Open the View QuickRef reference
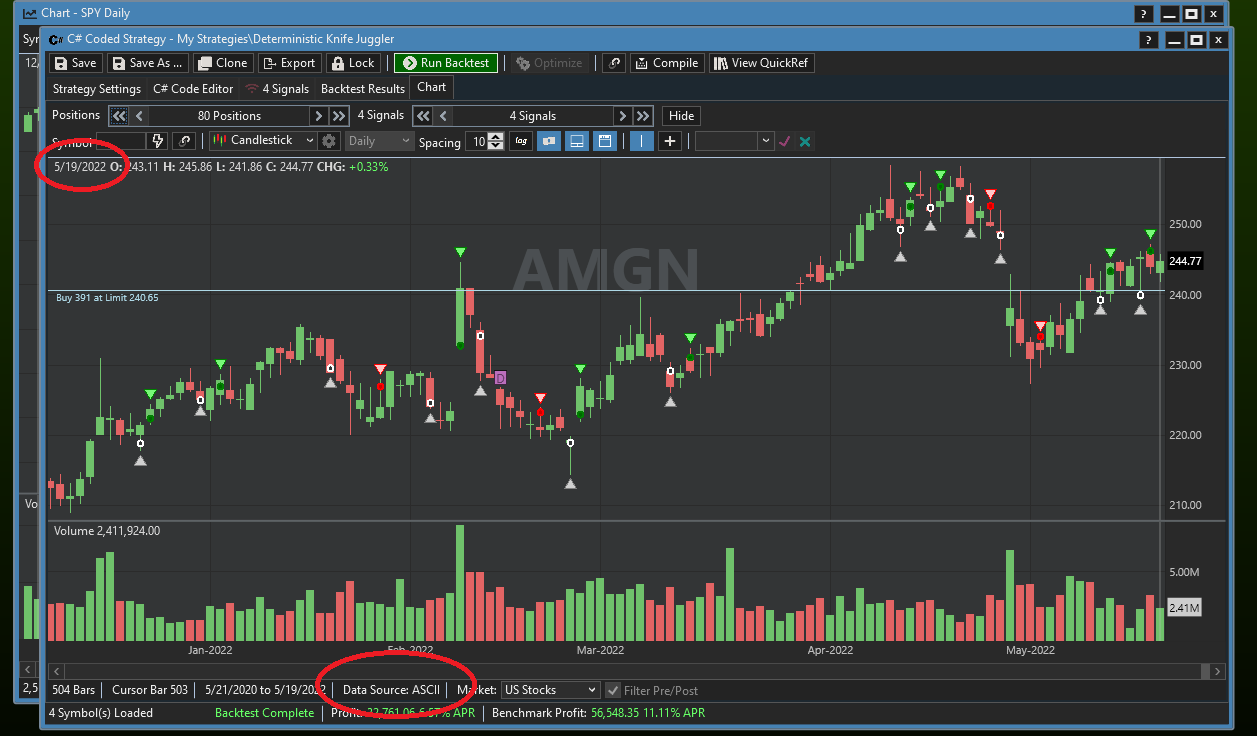1257x736 pixels. click(761, 63)
